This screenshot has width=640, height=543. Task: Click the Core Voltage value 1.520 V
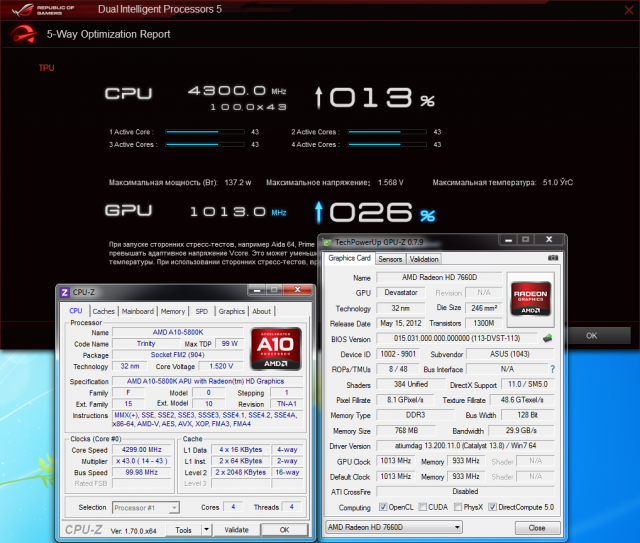coord(221,366)
